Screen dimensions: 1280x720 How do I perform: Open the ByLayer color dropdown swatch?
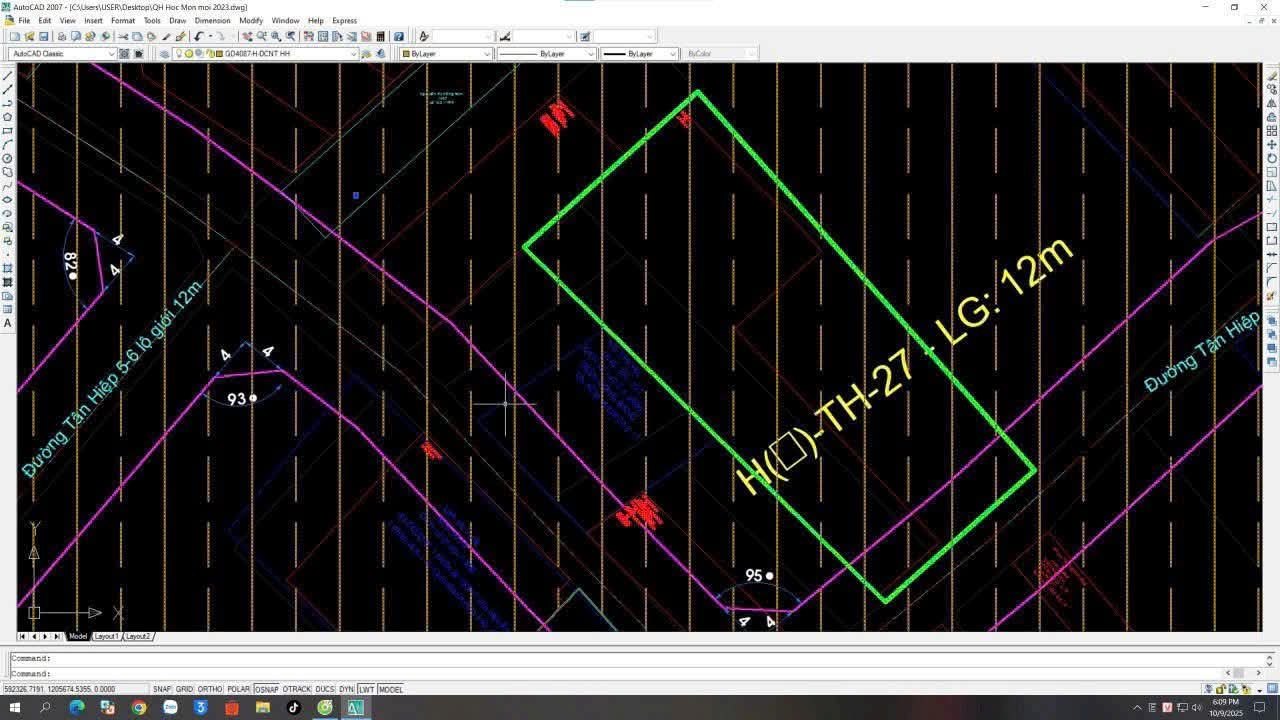pos(487,53)
